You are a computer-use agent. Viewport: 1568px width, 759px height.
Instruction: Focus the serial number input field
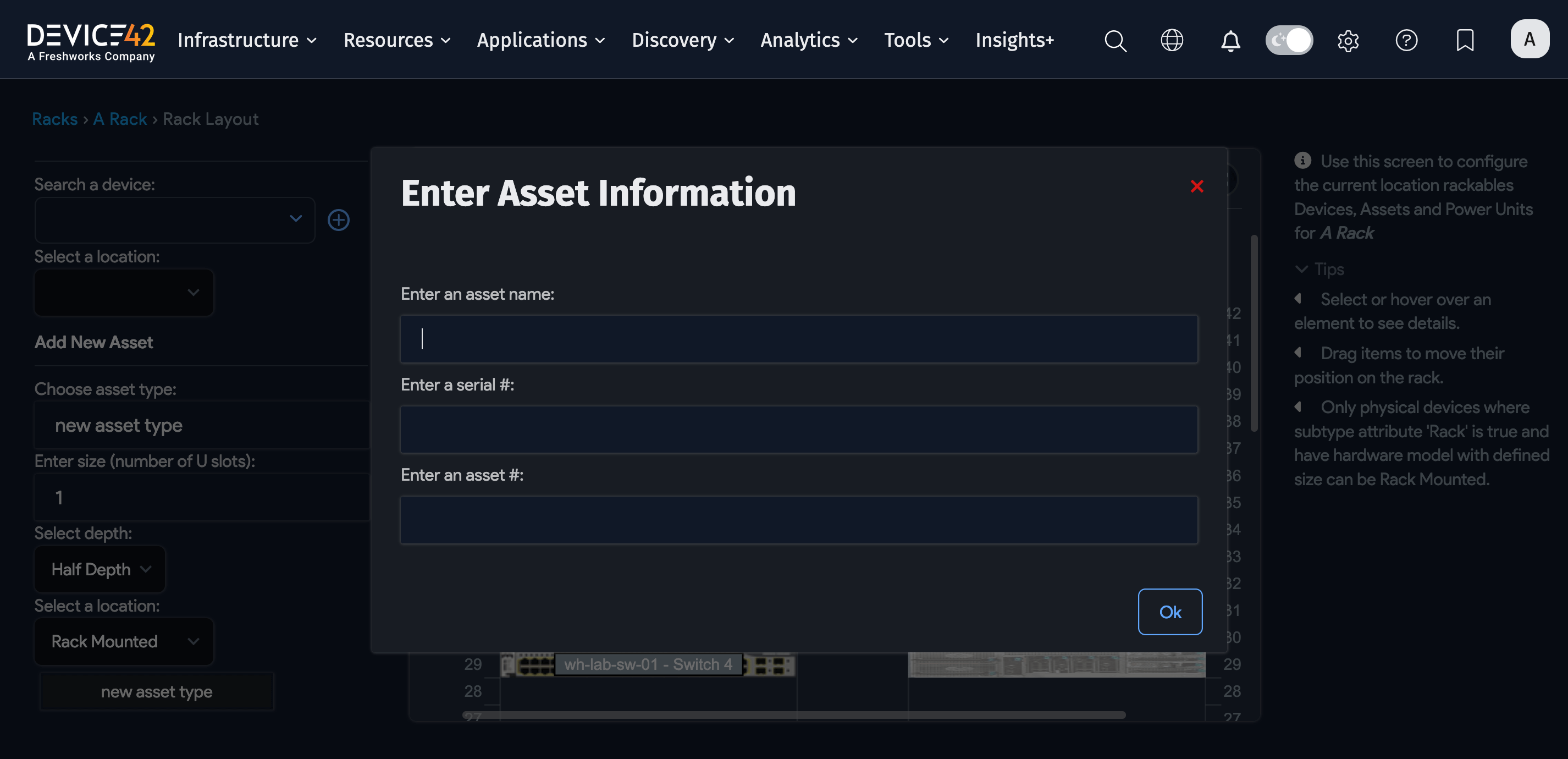pyautogui.click(x=799, y=430)
